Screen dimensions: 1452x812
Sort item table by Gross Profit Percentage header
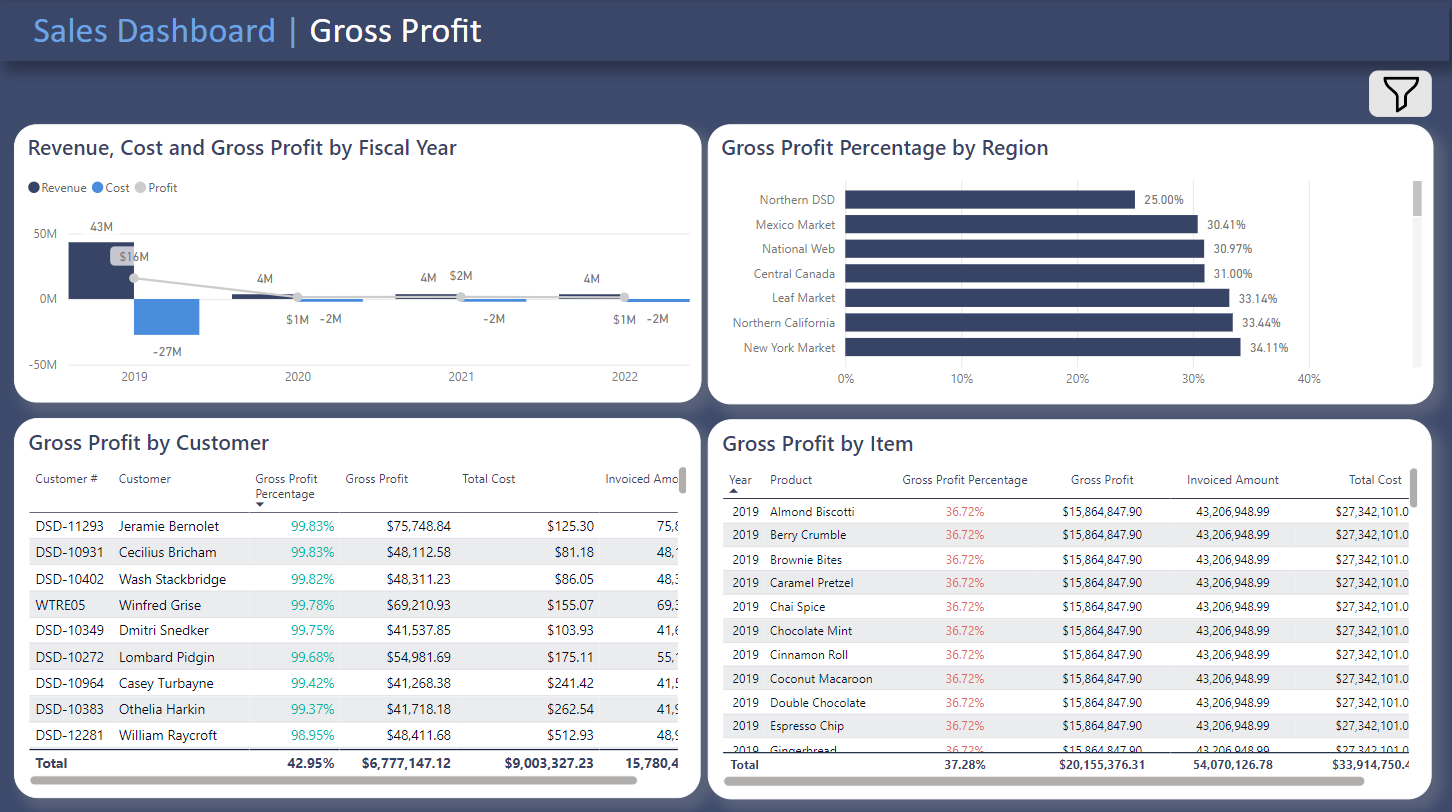(965, 480)
